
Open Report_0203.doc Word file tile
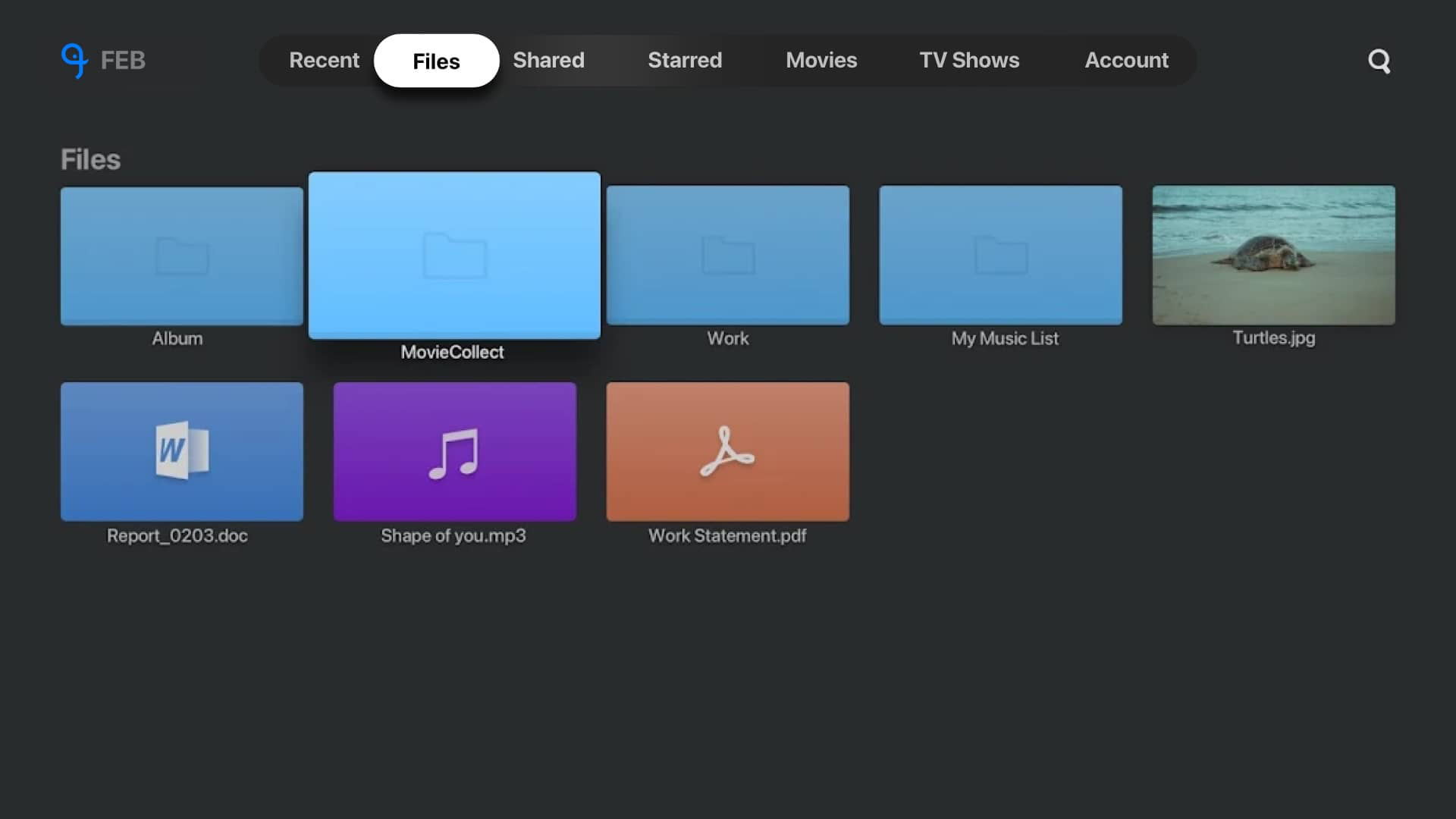(x=182, y=451)
